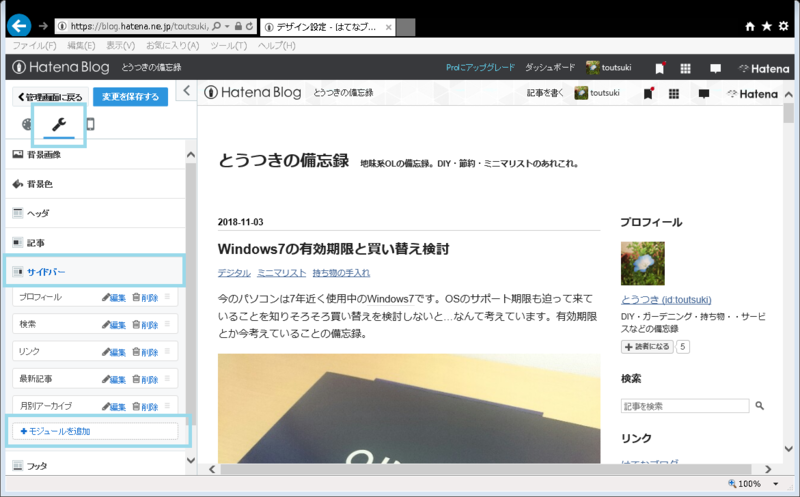The height and width of the screenshot is (497, 800).
Task: Click top bar bookmark notification icon
Action: point(660,68)
